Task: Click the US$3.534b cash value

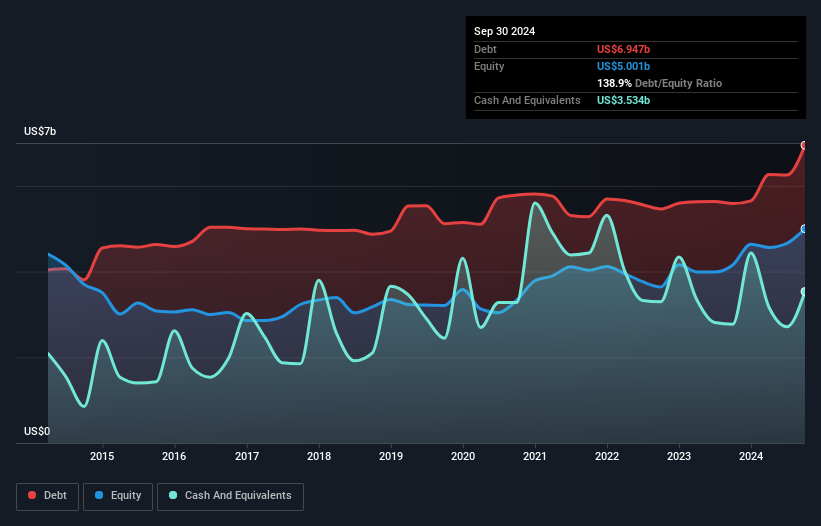Action: click(623, 100)
